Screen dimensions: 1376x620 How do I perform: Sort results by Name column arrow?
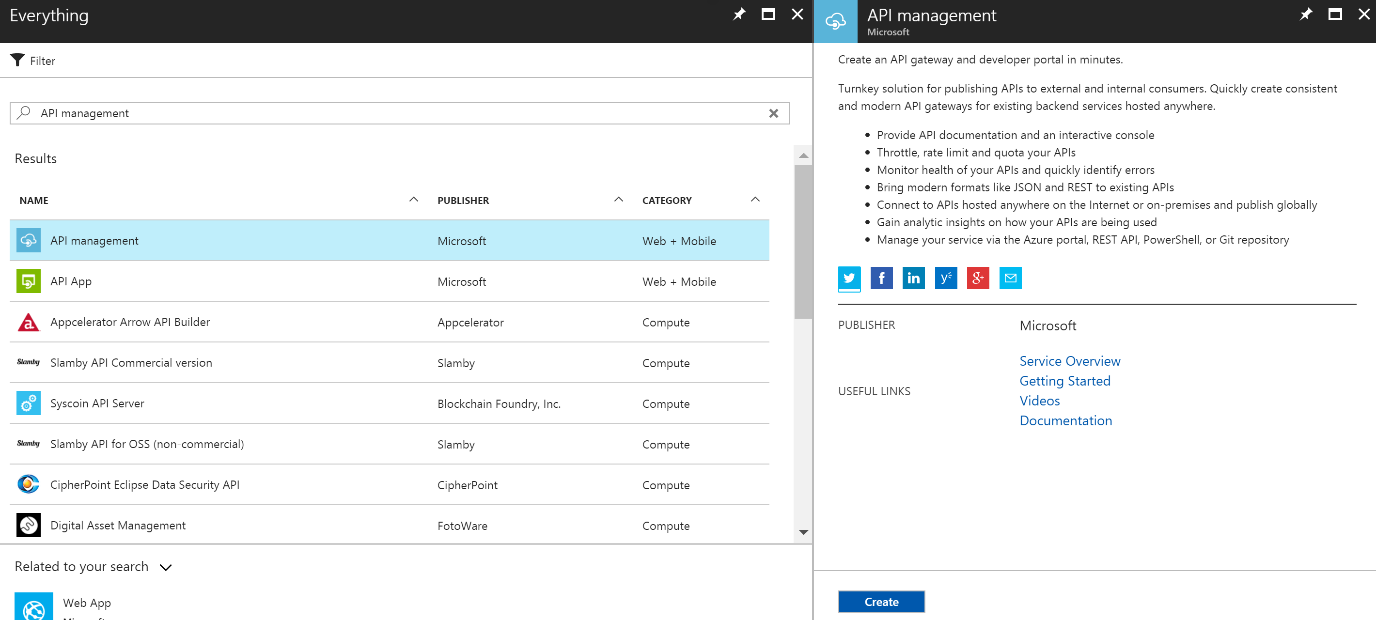414,200
